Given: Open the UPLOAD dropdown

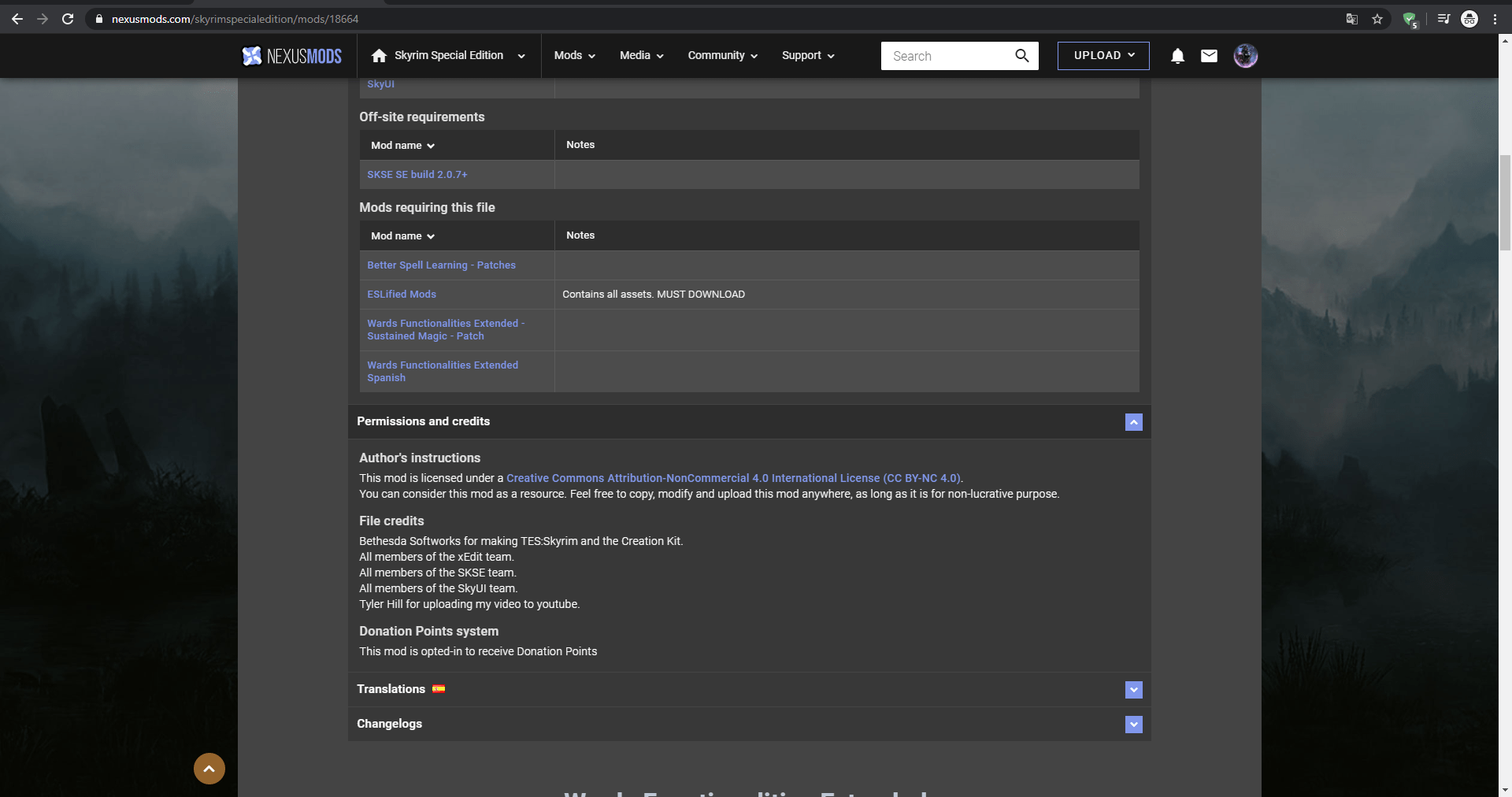Looking at the screenshot, I should 1103,56.
